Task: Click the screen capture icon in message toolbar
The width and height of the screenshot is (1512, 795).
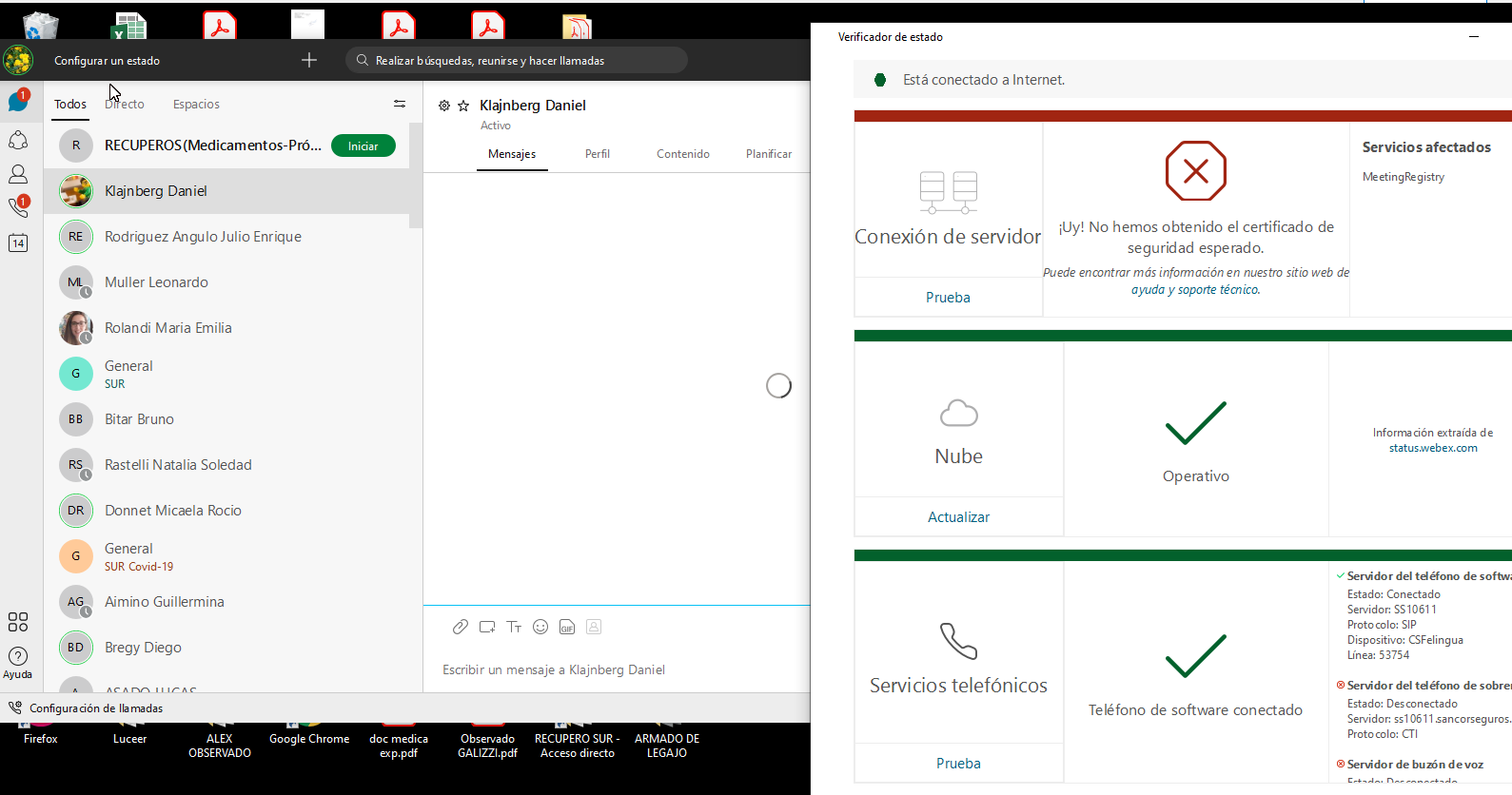Action: 487,627
